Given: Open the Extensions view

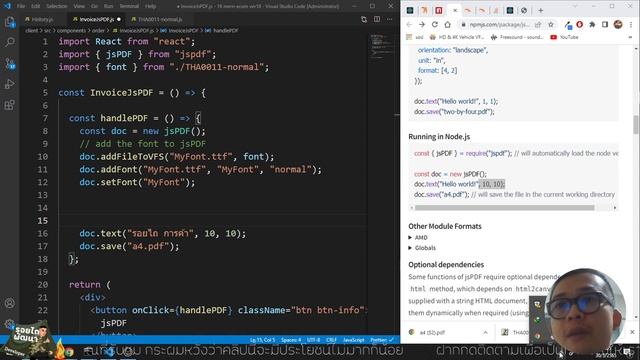Looking at the screenshot, I should 9,105.
